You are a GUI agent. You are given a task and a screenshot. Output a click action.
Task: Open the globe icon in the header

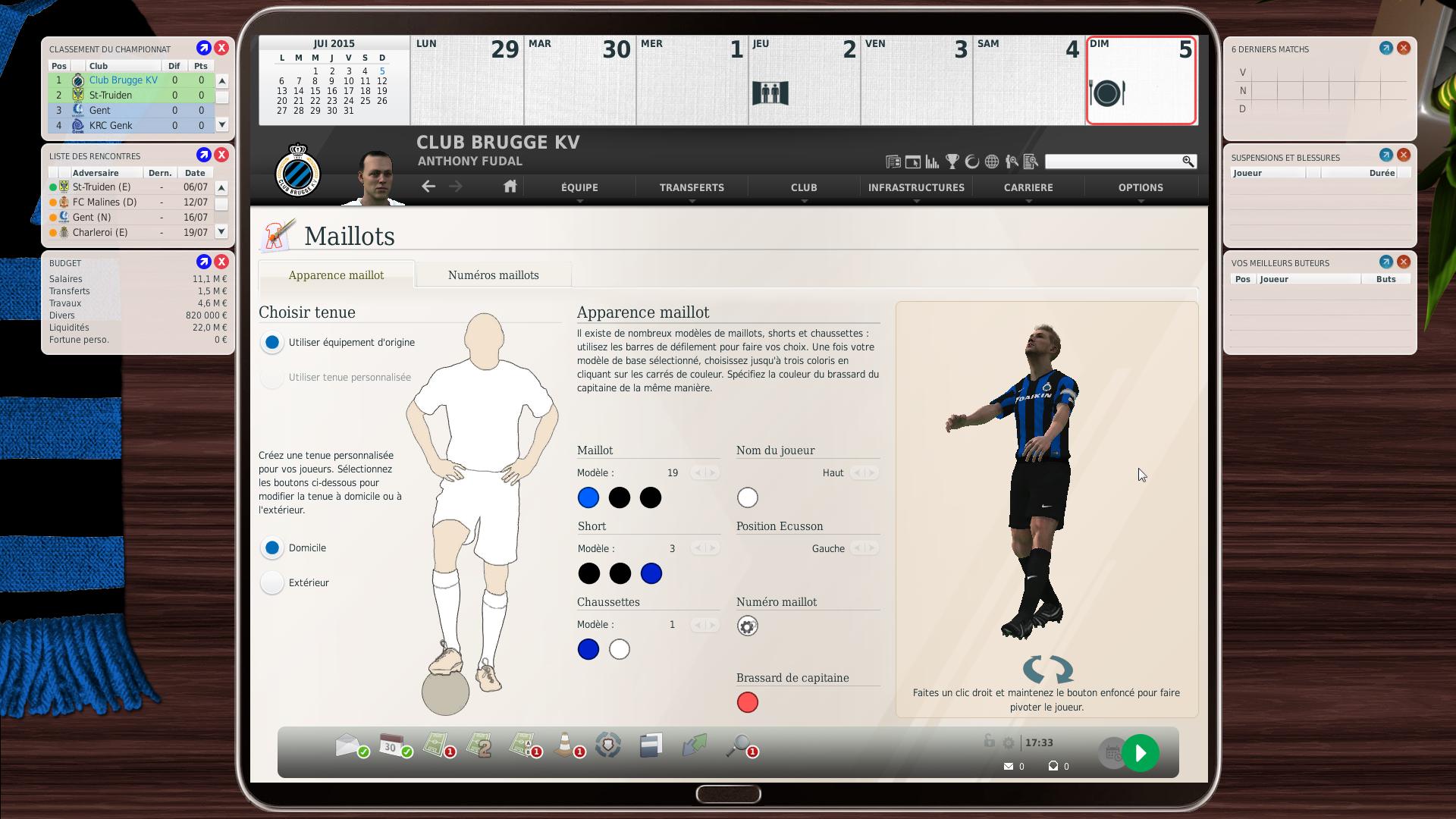tap(992, 162)
